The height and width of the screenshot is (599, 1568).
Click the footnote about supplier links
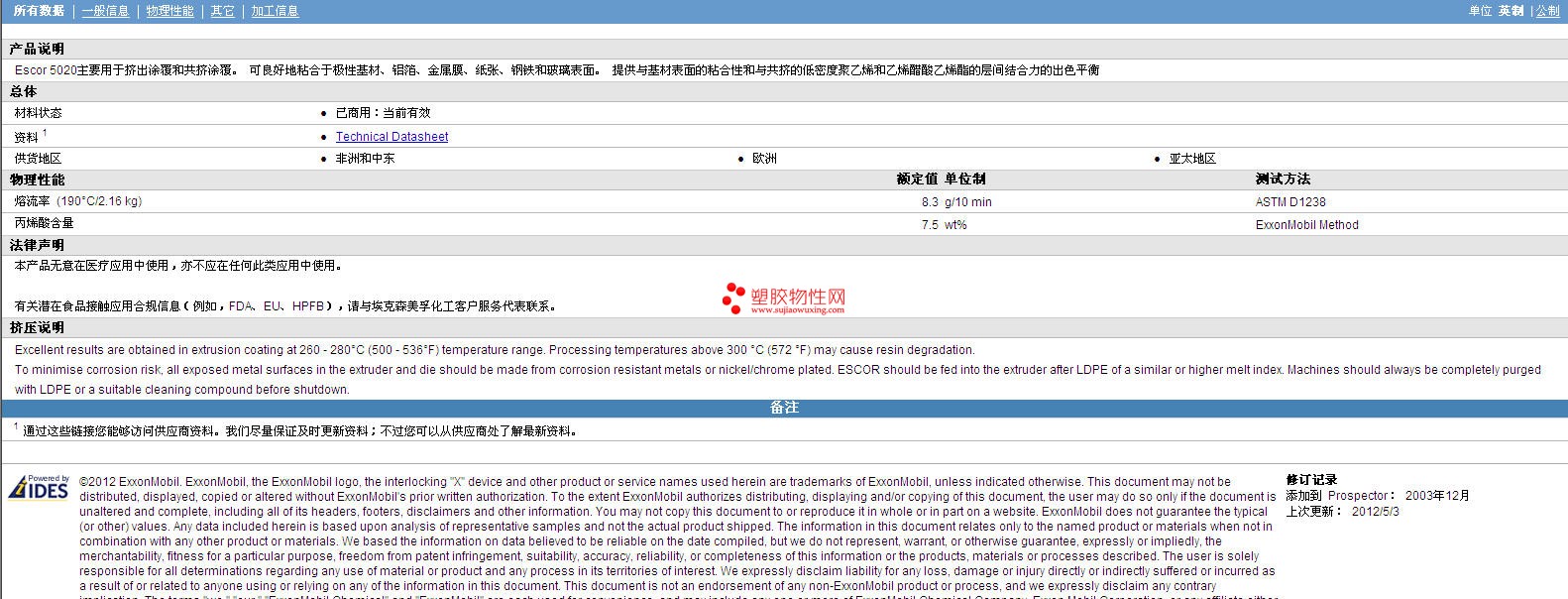point(295,430)
